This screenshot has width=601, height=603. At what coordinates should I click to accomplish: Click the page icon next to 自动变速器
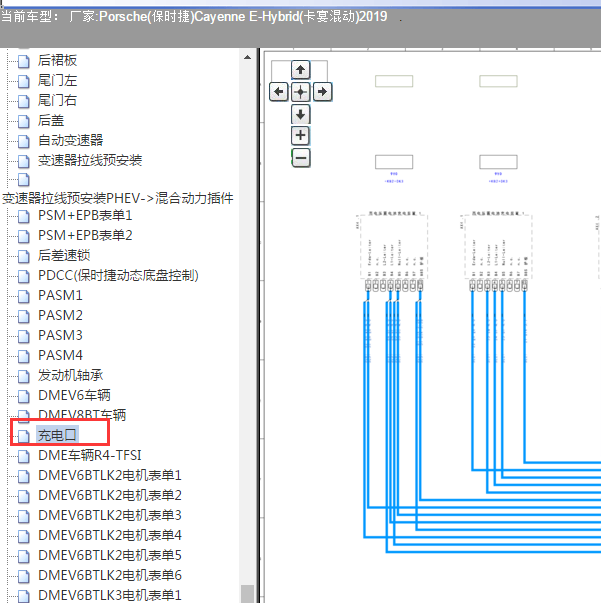pyautogui.click(x=24, y=141)
